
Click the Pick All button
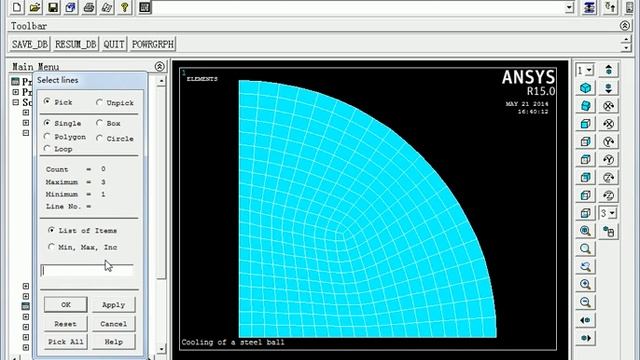(x=66, y=342)
